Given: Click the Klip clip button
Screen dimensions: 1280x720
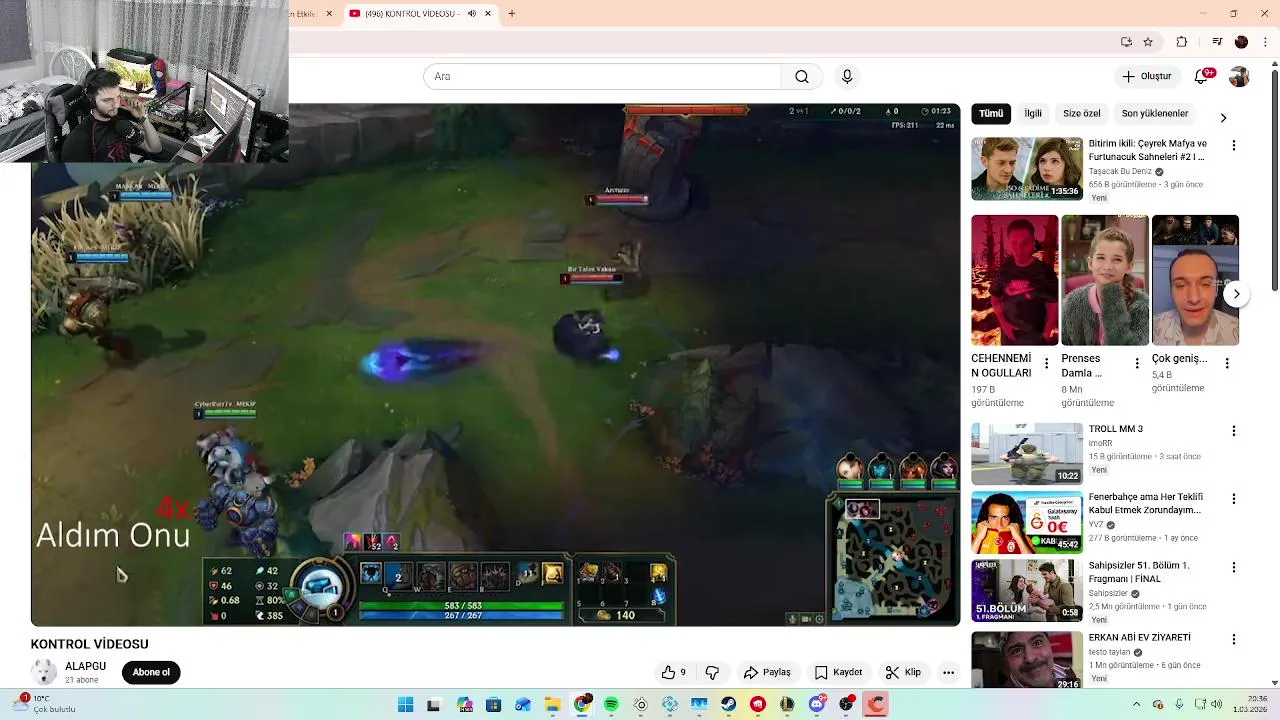Looking at the screenshot, I should click(903, 672).
